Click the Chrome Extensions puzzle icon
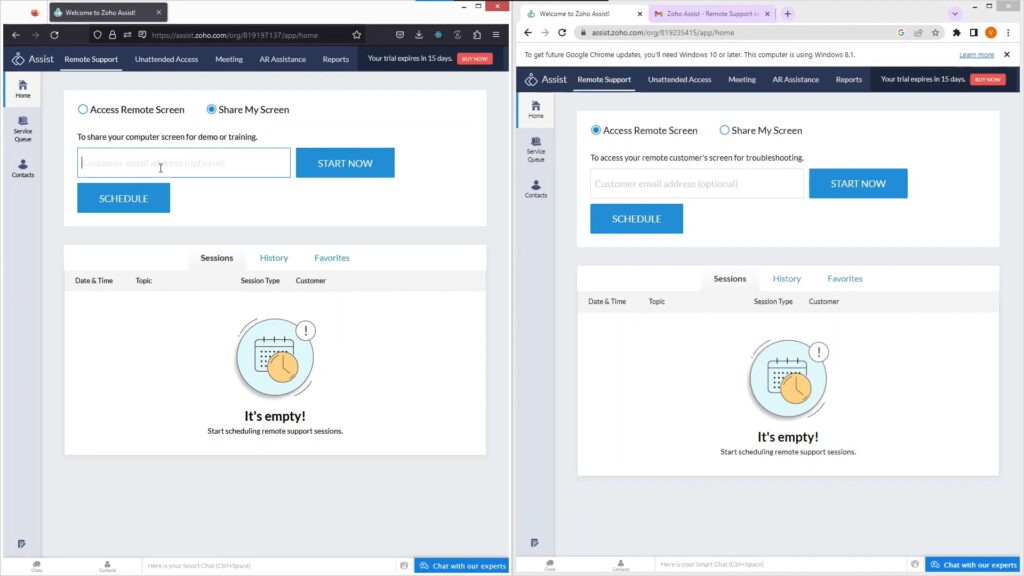 pos(957,32)
